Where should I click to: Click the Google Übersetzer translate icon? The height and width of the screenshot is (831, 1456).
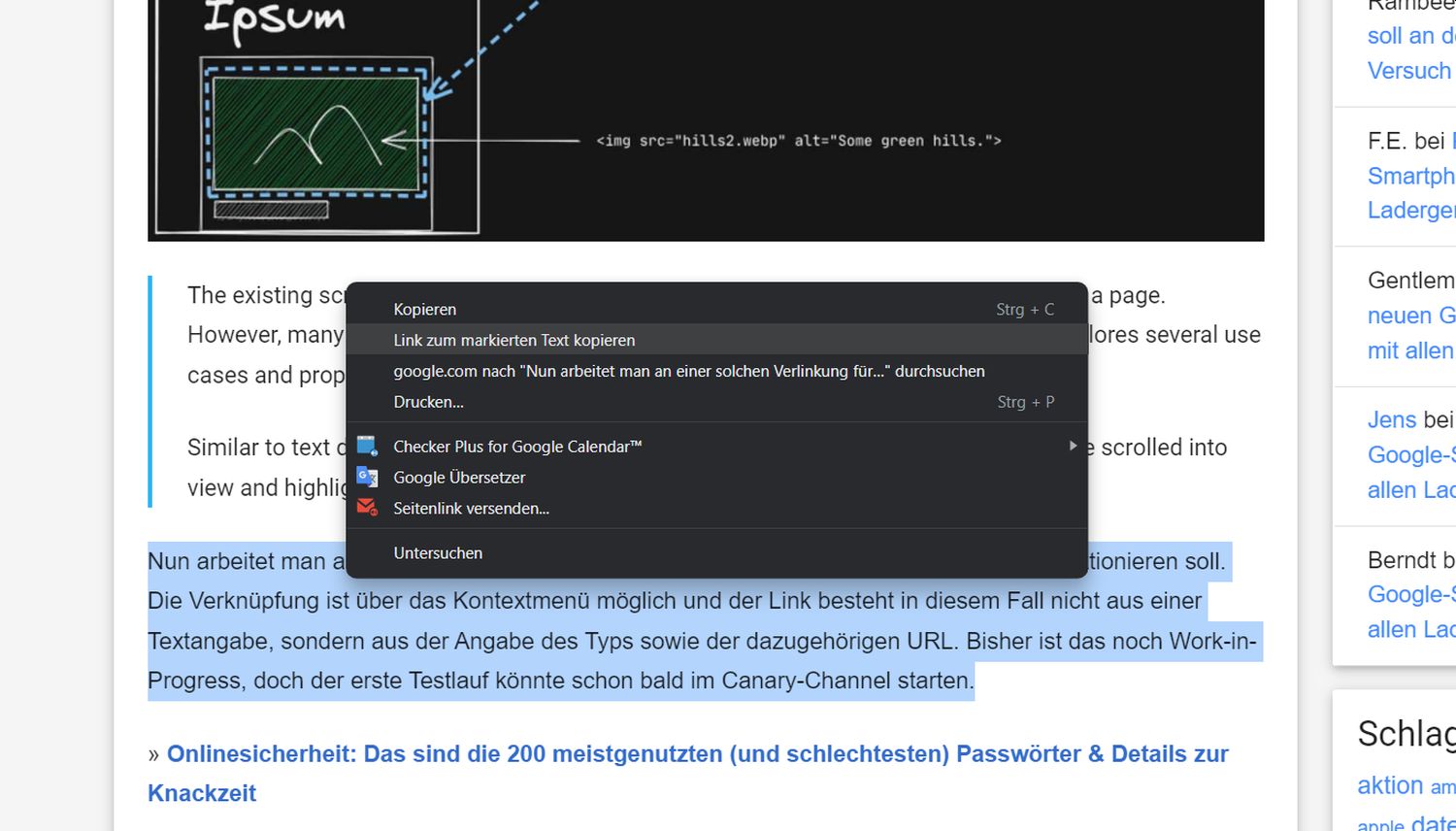[x=367, y=478]
